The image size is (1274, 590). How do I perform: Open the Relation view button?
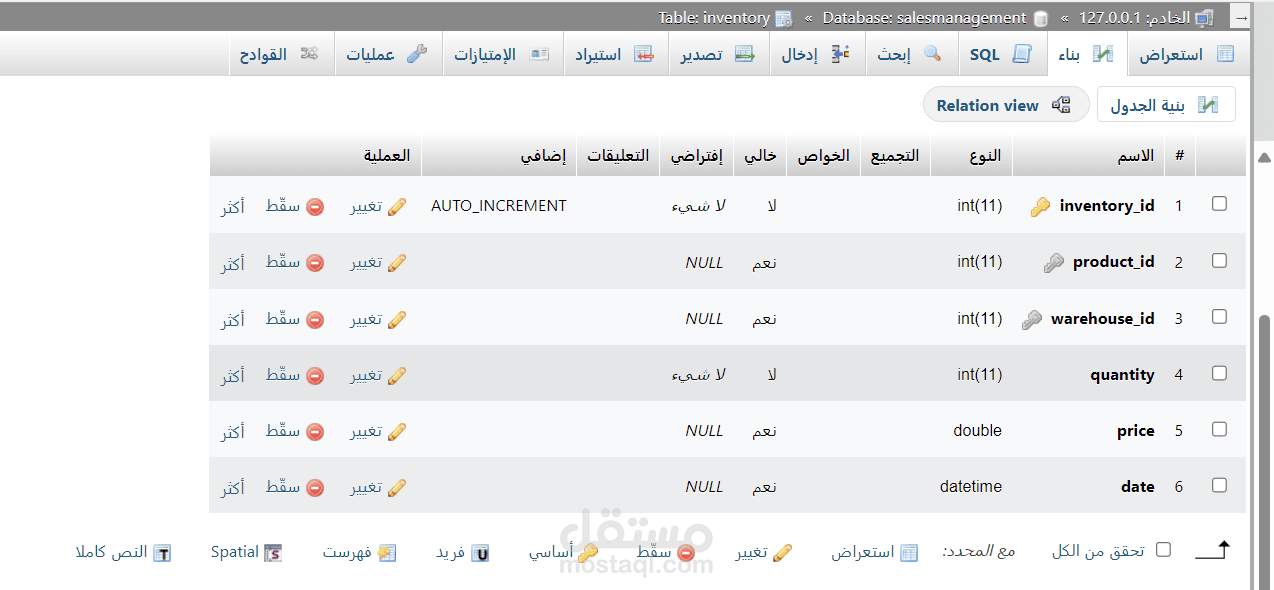point(1004,105)
